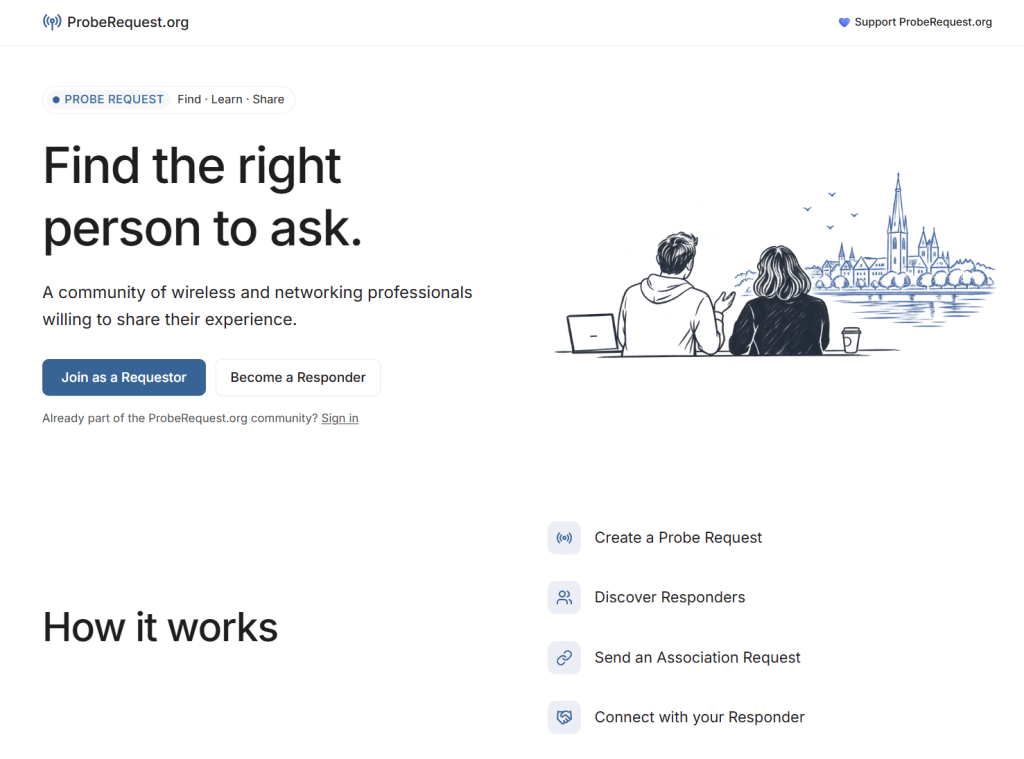Click the Find · Learn · Share text
The width and height of the screenshot is (1024, 759).
click(x=231, y=99)
